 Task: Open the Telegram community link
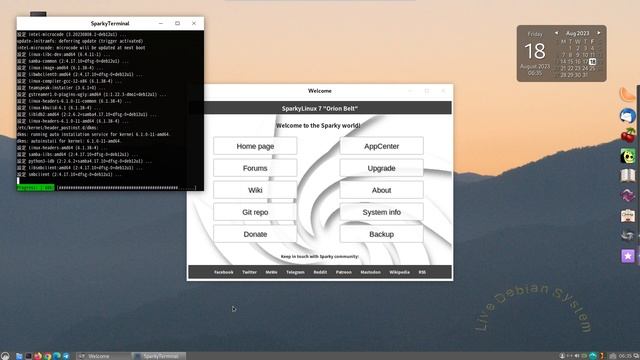pos(295,272)
